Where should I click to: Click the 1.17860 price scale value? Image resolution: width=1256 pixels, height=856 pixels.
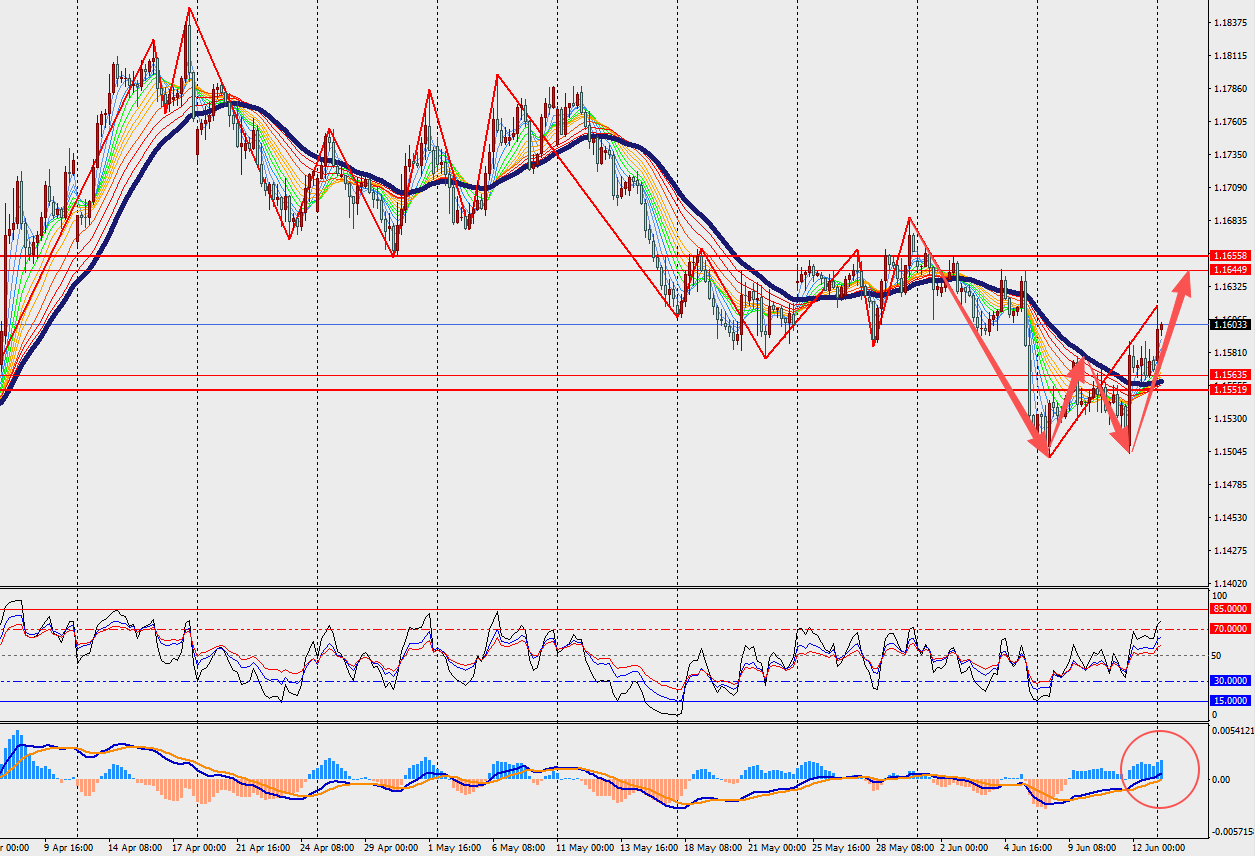1229,88
